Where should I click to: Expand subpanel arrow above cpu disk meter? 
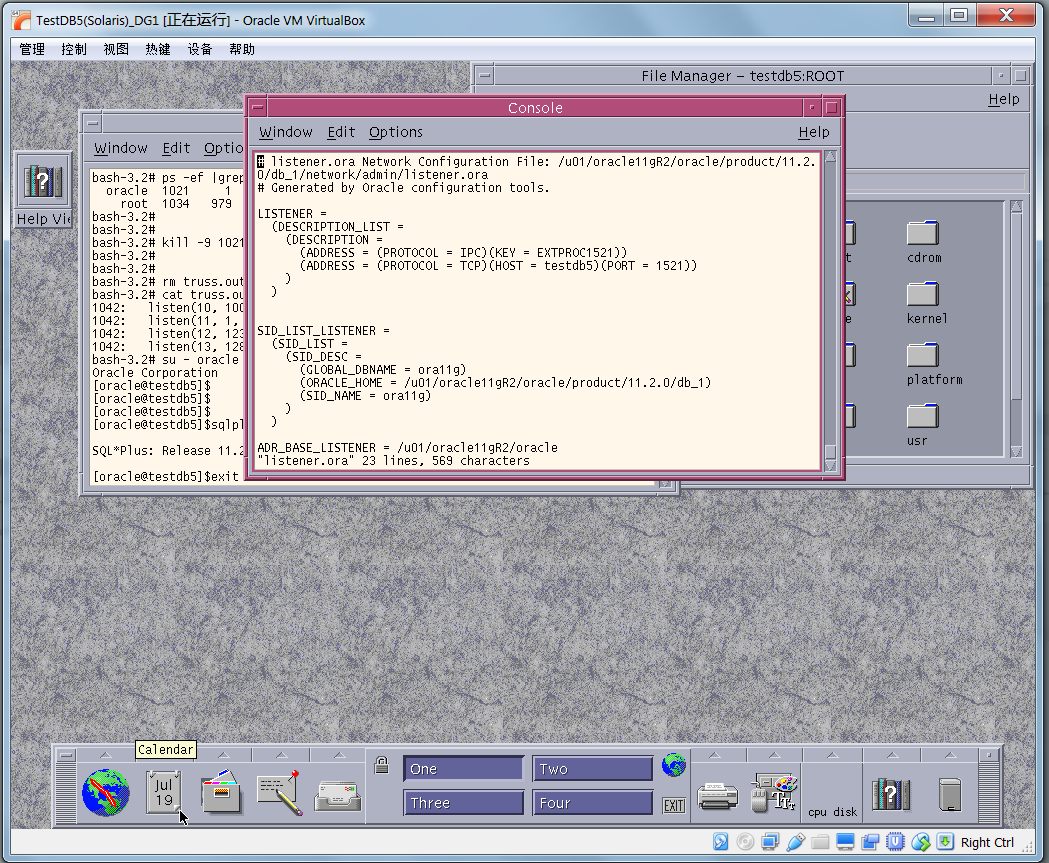(x=832, y=755)
